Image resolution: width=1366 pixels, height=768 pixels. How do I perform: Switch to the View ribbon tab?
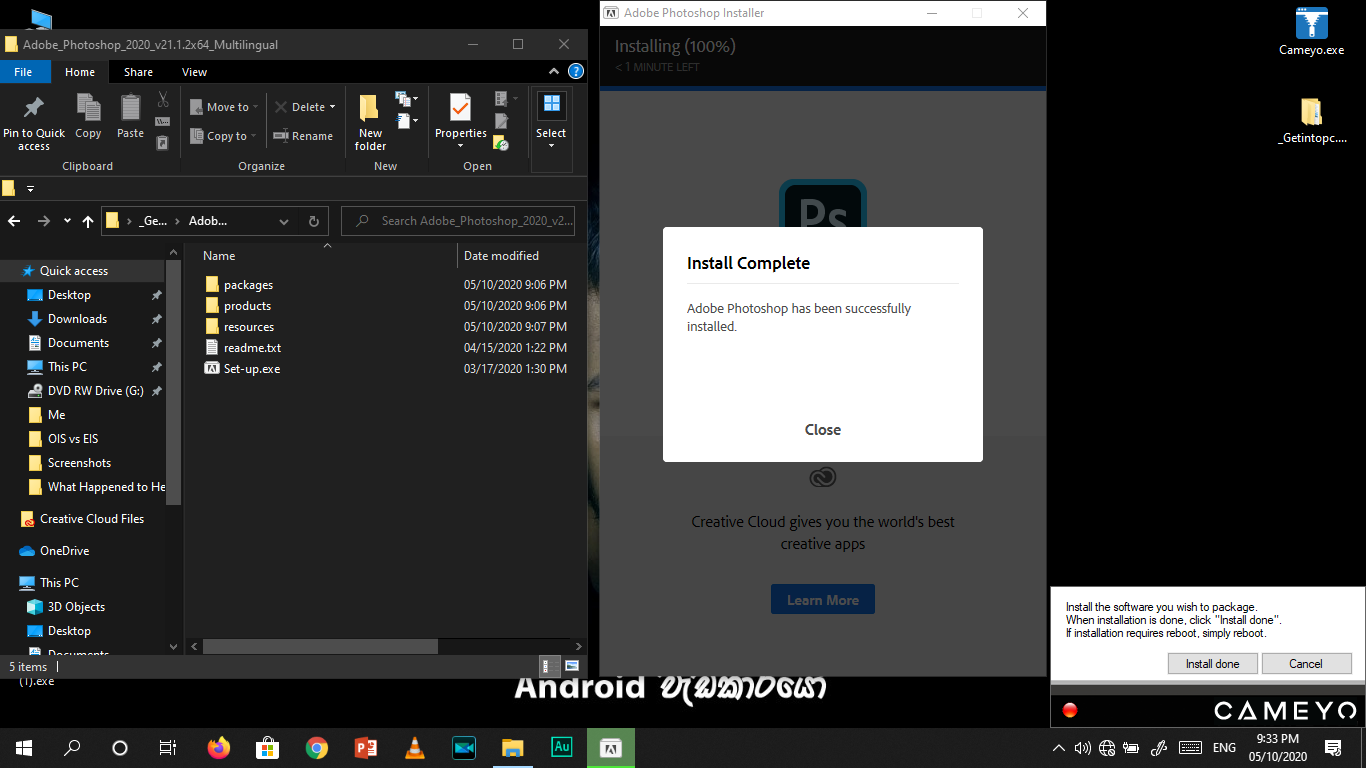pos(194,72)
